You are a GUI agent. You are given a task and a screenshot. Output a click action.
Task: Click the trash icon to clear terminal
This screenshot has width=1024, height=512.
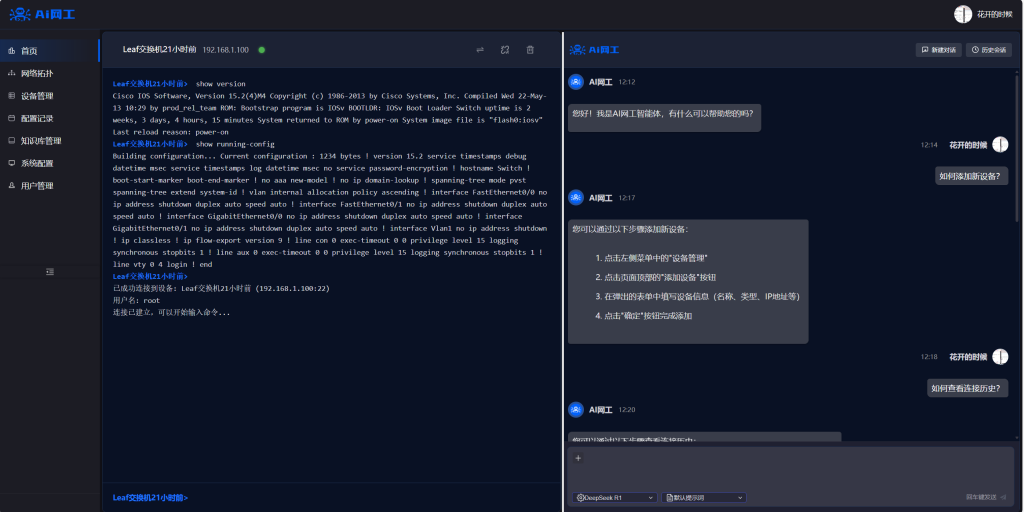(530, 50)
